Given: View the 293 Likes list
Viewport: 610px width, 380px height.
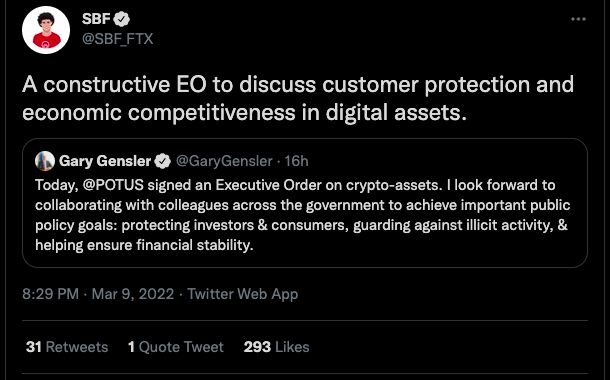Looking at the screenshot, I should [276, 347].
